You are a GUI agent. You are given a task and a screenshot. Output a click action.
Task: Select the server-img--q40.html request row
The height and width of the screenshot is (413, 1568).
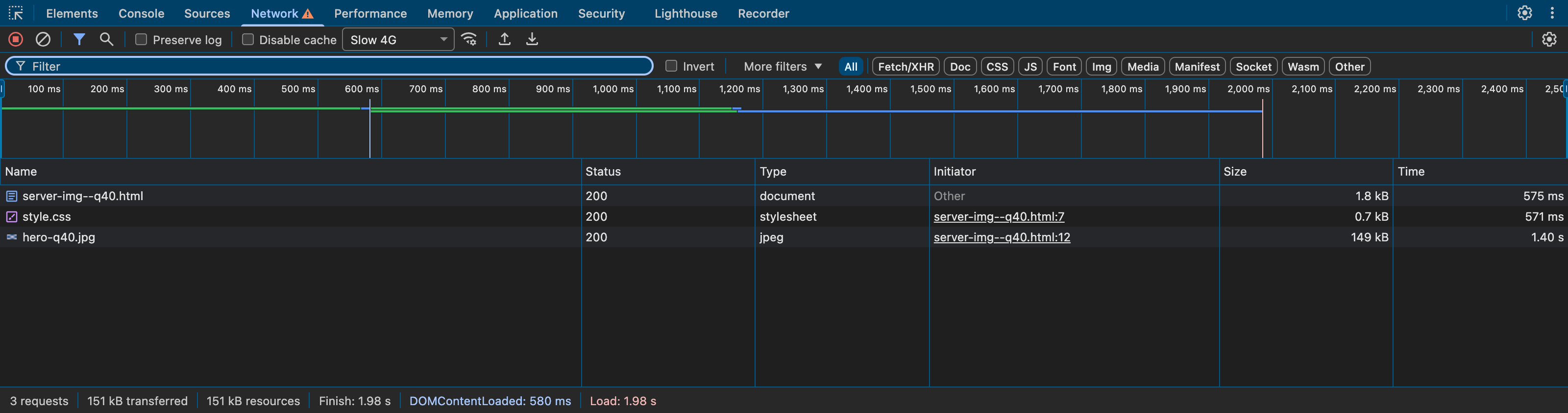click(784, 196)
